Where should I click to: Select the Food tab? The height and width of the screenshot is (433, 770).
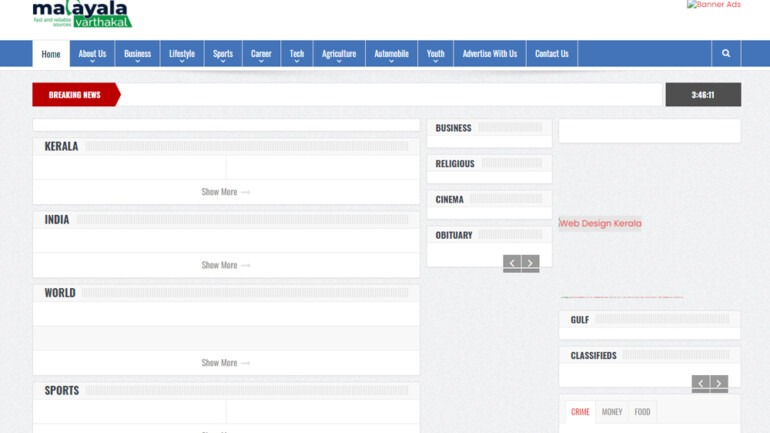(x=642, y=411)
